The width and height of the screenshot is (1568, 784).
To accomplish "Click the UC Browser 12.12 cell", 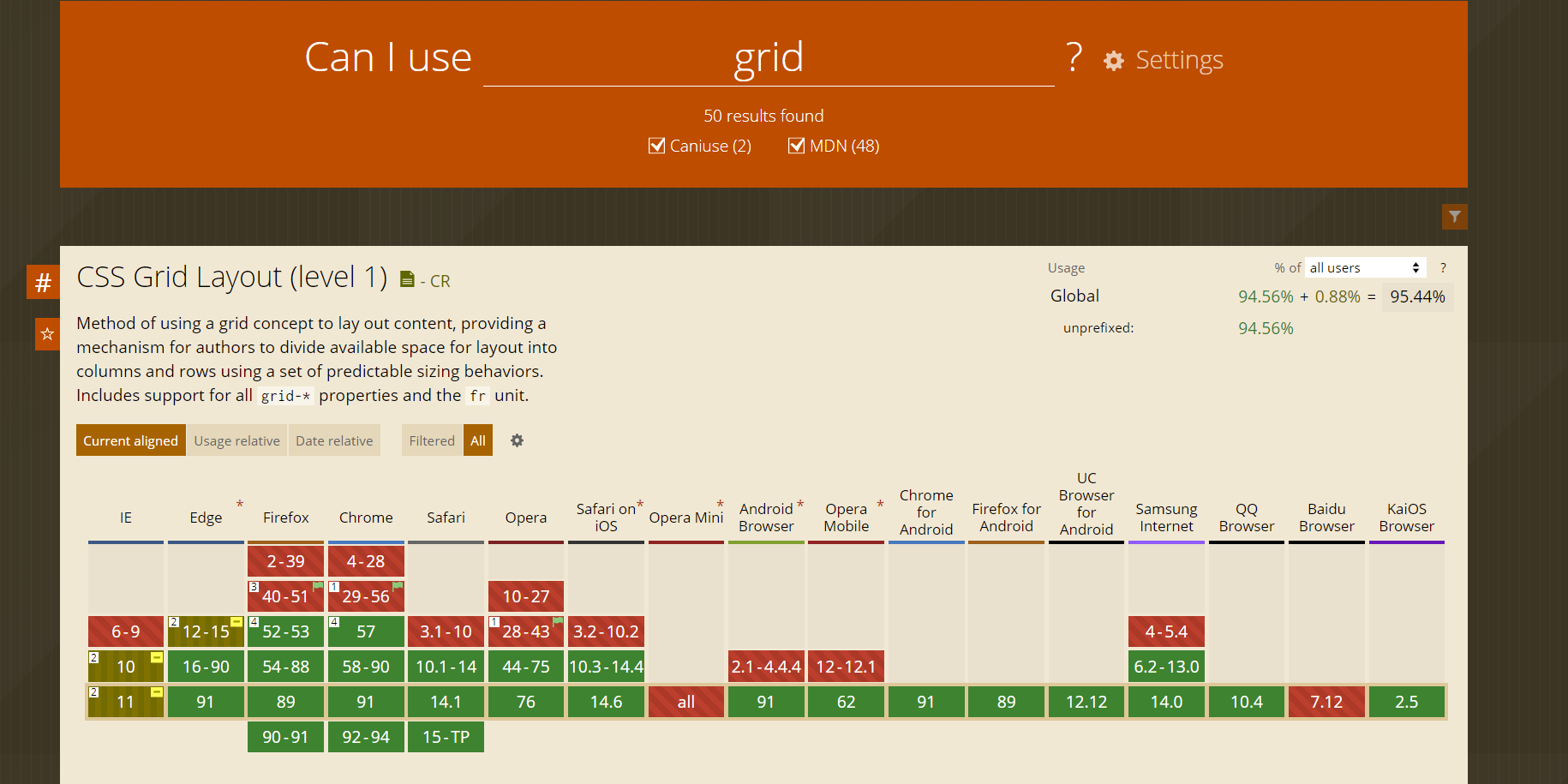I will pos(1086,702).
